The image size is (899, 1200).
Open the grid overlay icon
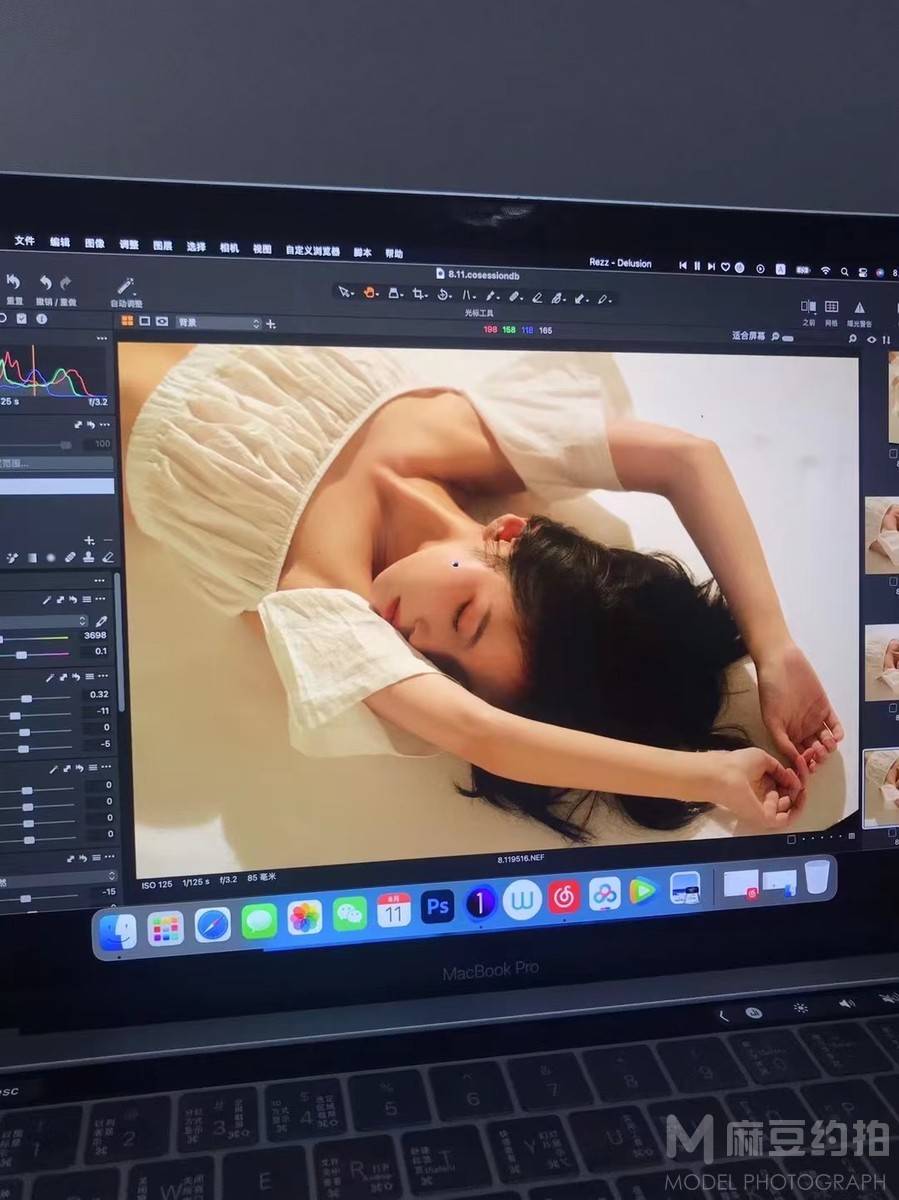click(x=831, y=307)
